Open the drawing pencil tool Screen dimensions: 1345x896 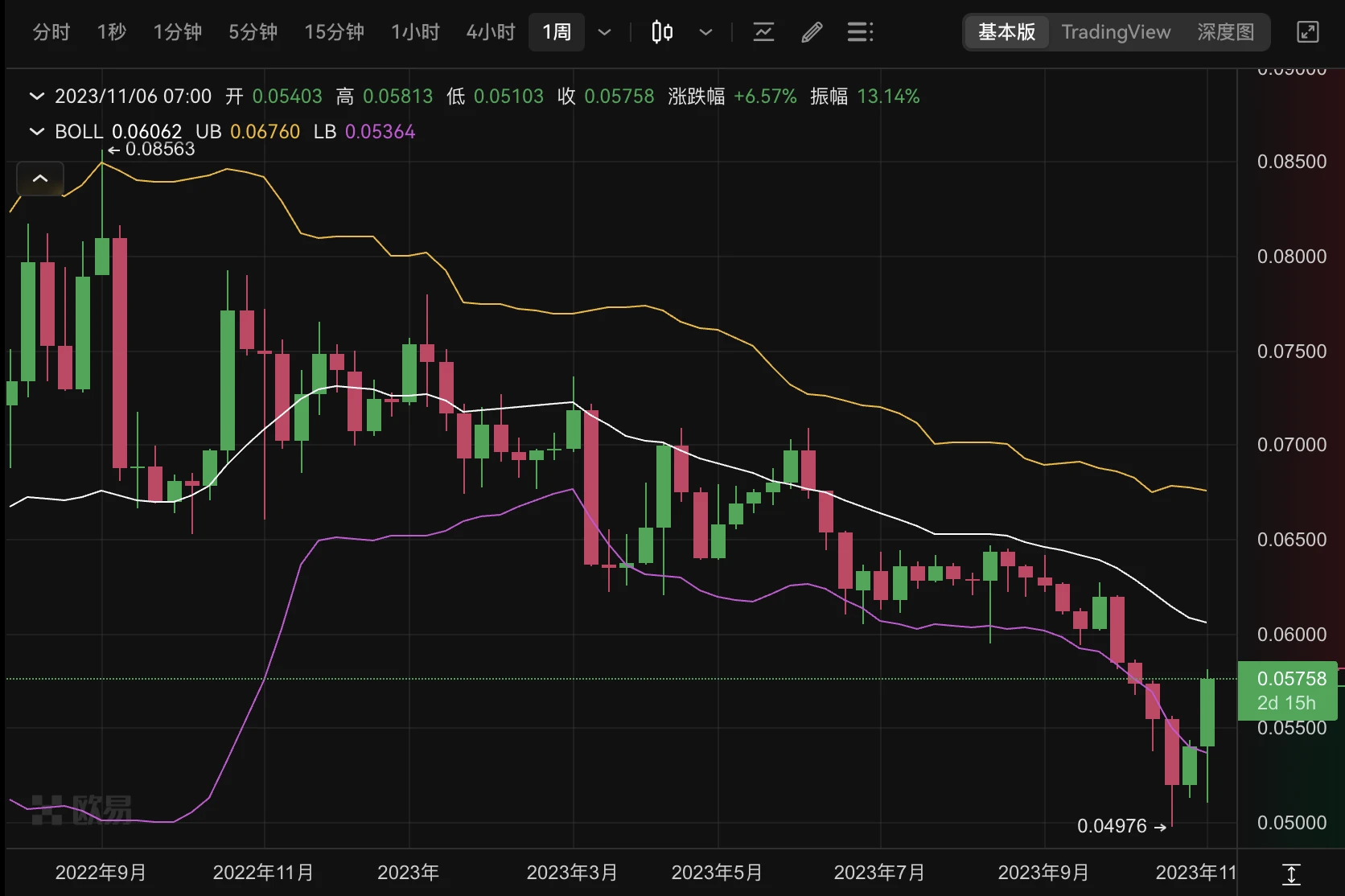(x=811, y=32)
